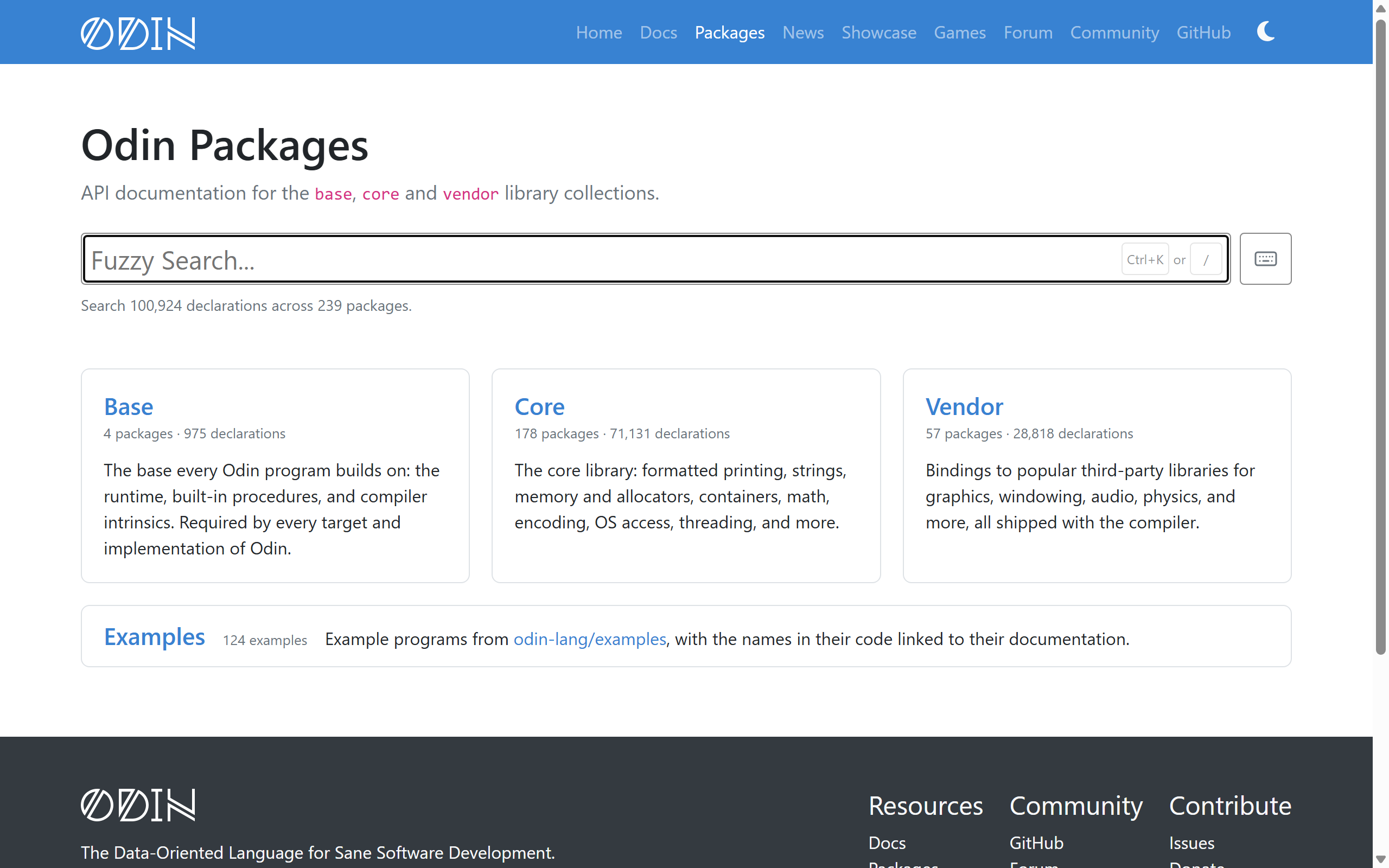Click the Docs link in footer Resources
Image resolution: width=1389 pixels, height=868 pixels.
coord(887,843)
